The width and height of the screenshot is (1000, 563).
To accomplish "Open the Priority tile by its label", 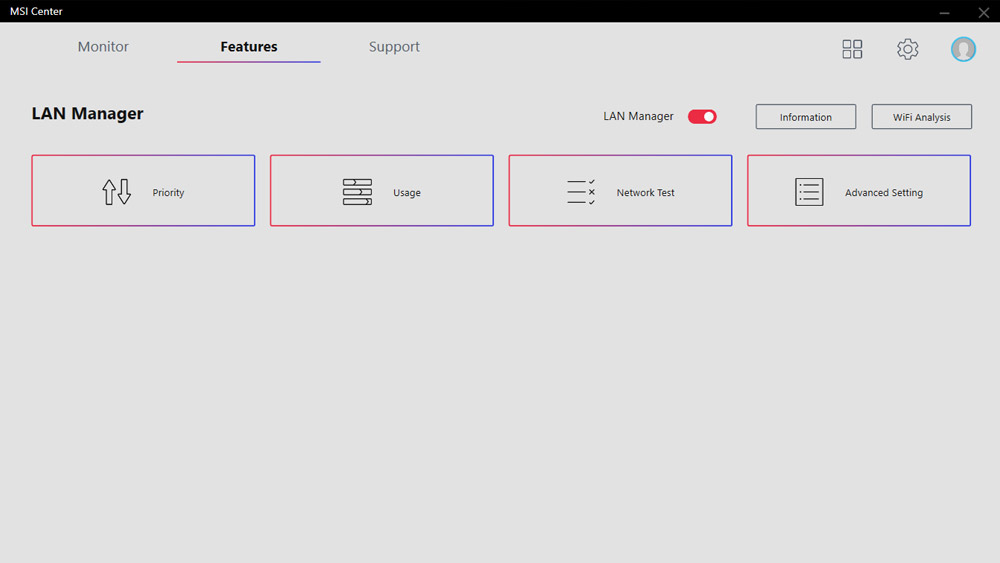I will 168,193.
